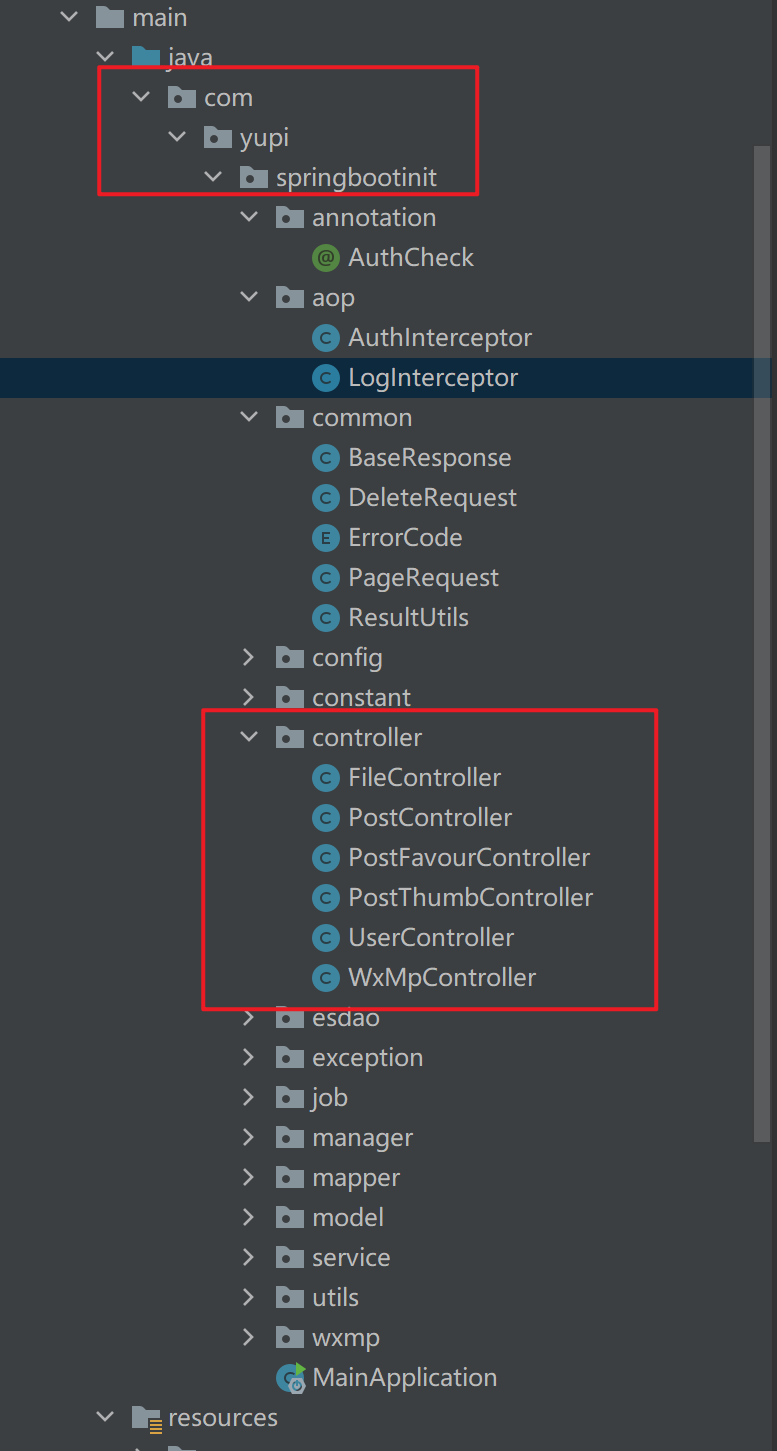Click the MainApplication run class icon

click(291, 1378)
